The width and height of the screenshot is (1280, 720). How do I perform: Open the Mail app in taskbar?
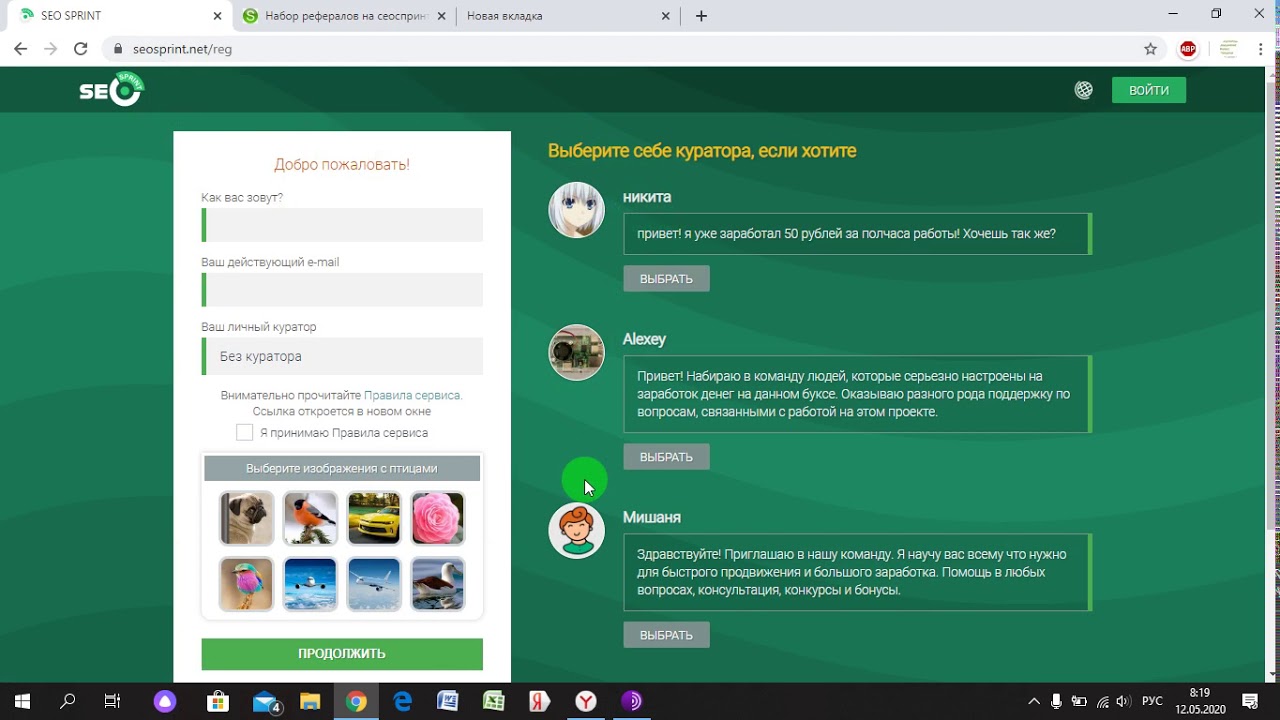265,701
